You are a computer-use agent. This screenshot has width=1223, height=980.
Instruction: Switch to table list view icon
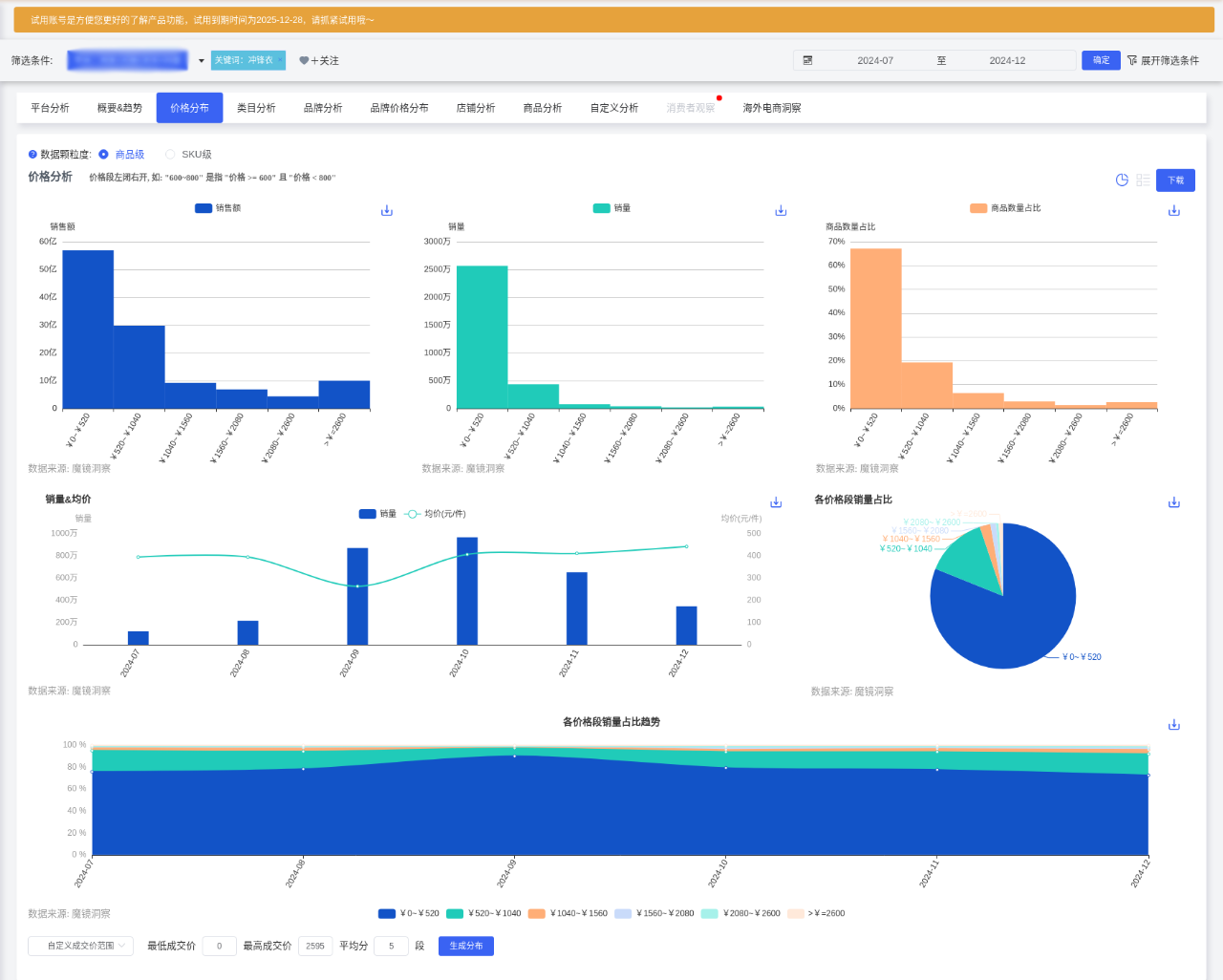pyautogui.click(x=1143, y=180)
